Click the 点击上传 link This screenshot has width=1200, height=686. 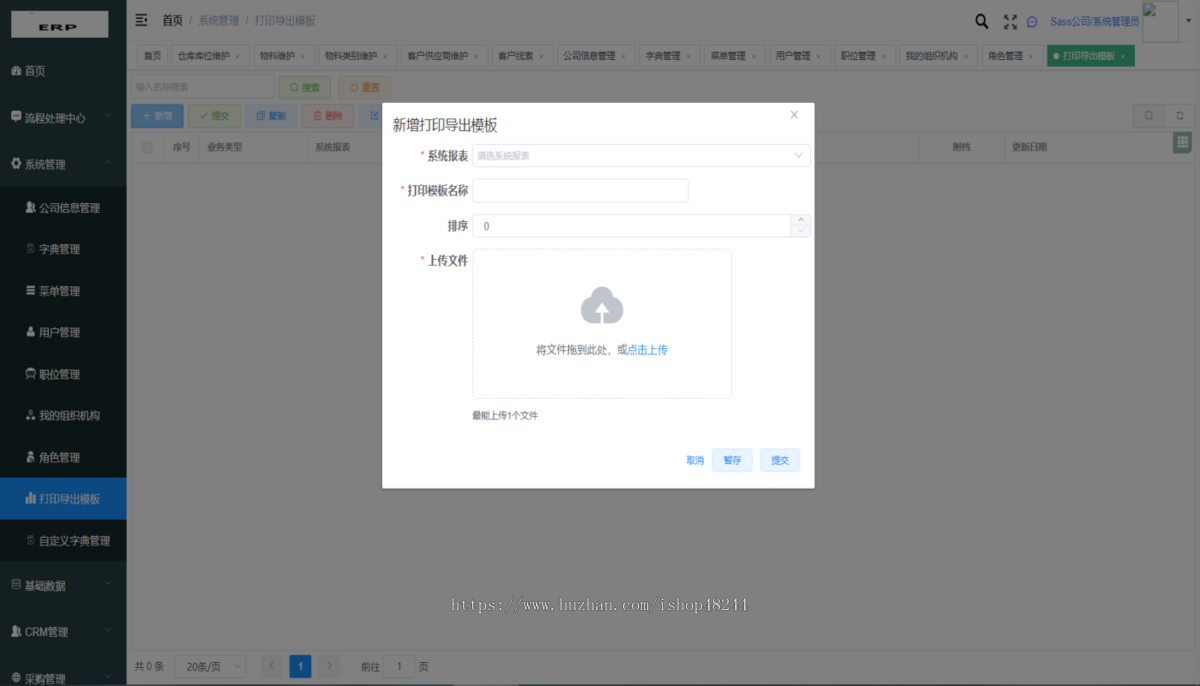pos(648,350)
